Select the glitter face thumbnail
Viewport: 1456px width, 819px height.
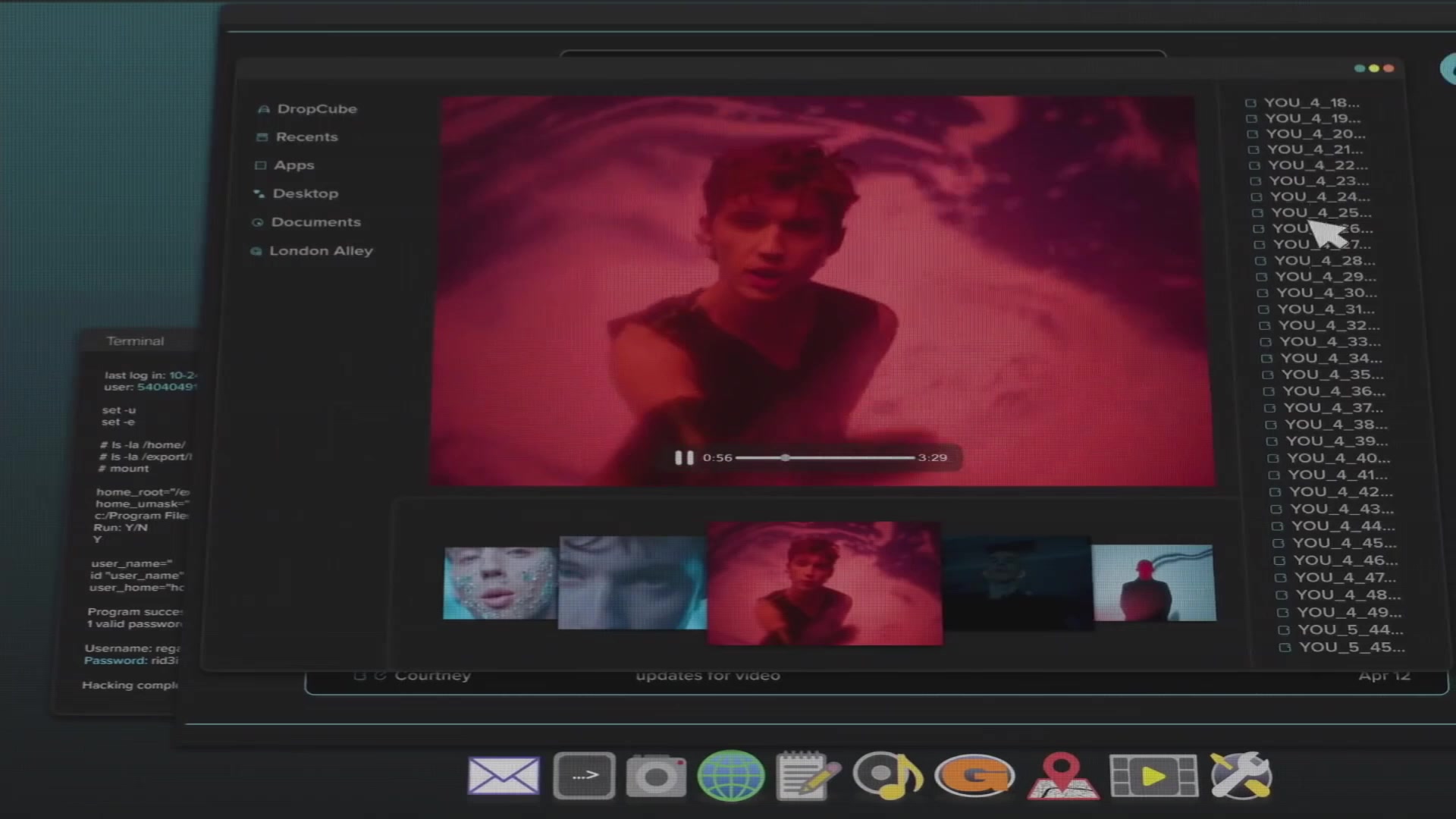[x=500, y=583]
